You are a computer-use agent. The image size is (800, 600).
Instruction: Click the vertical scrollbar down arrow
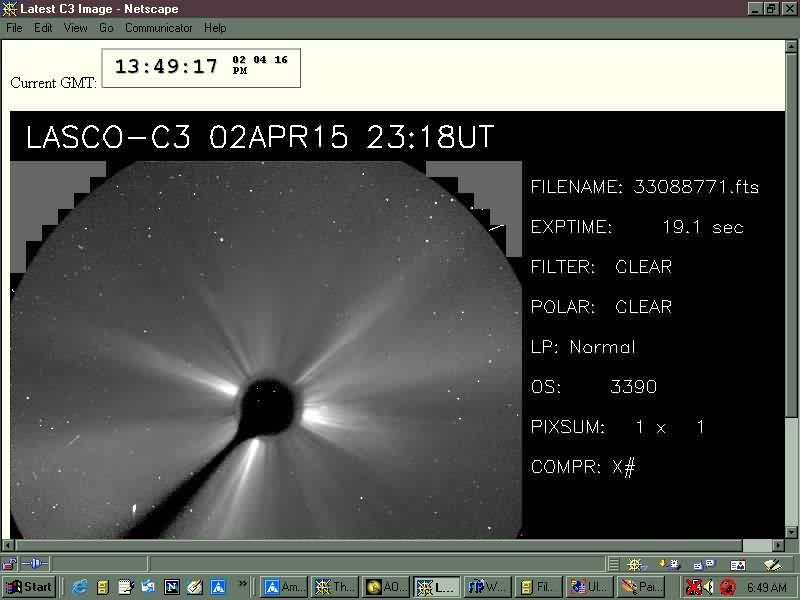(791, 533)
